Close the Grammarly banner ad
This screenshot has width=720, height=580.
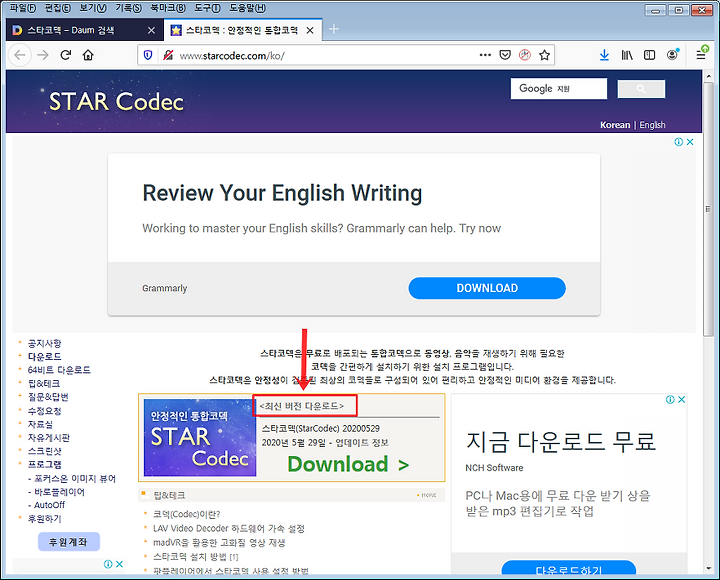click(690, 142)
